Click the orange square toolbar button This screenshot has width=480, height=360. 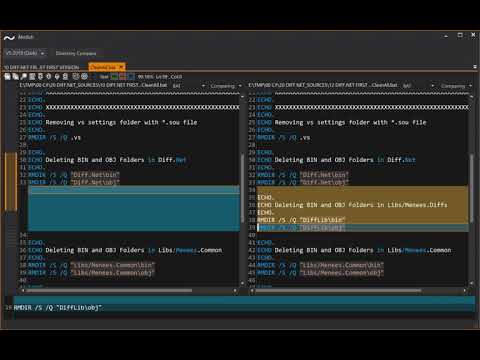pyautogui.click(x=122, y=77)
